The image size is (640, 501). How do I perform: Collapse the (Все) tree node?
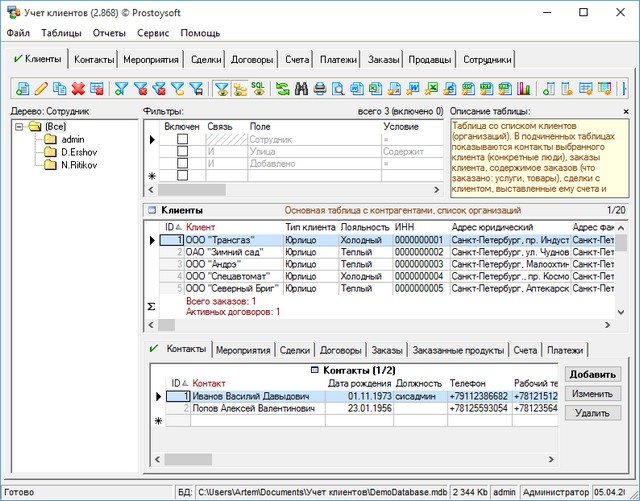pyautogui.click(x=20, y=127)
